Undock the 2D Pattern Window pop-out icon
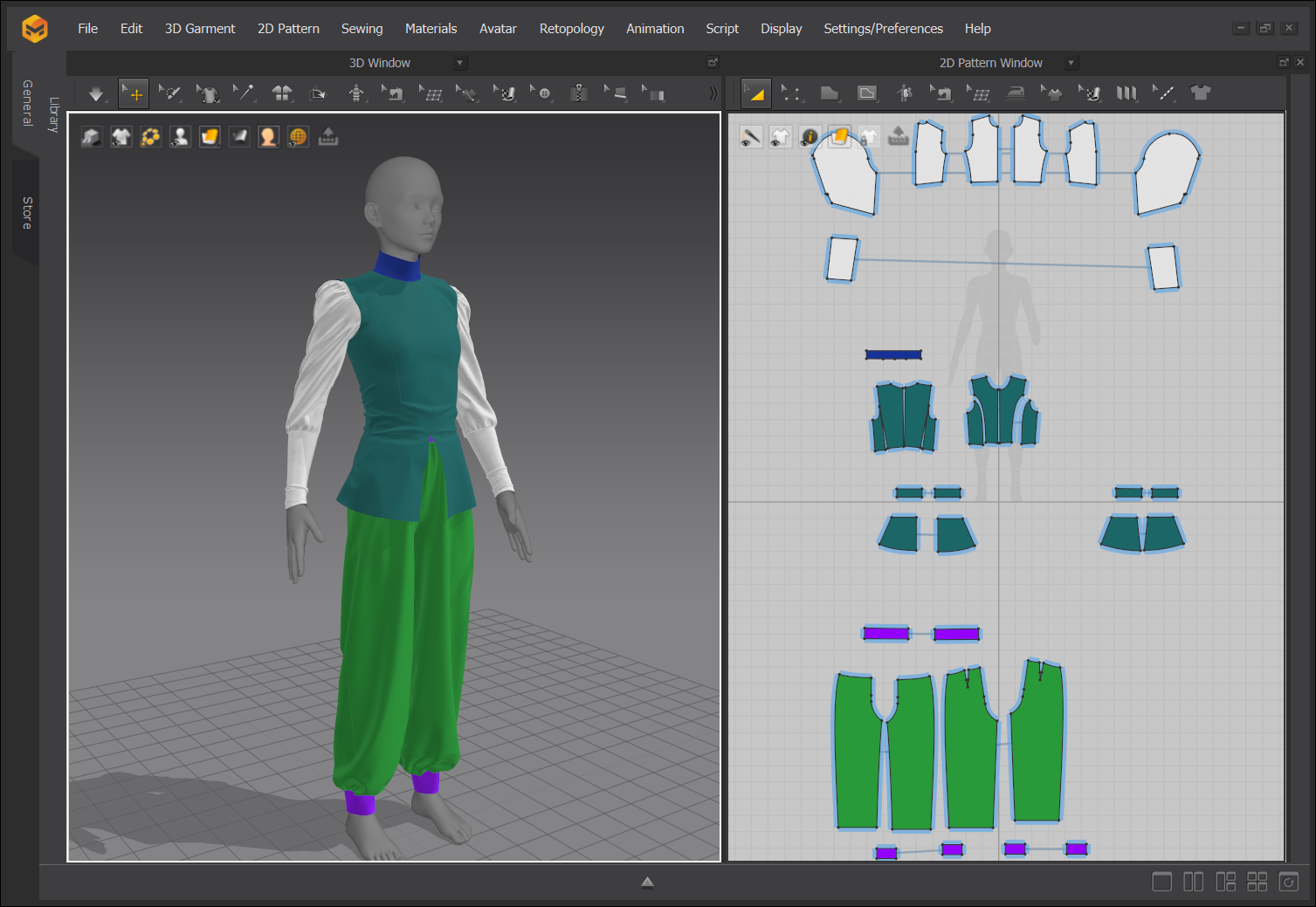Image resolution: width=1316 pixels, height=907 pixels. point(1284,62)
